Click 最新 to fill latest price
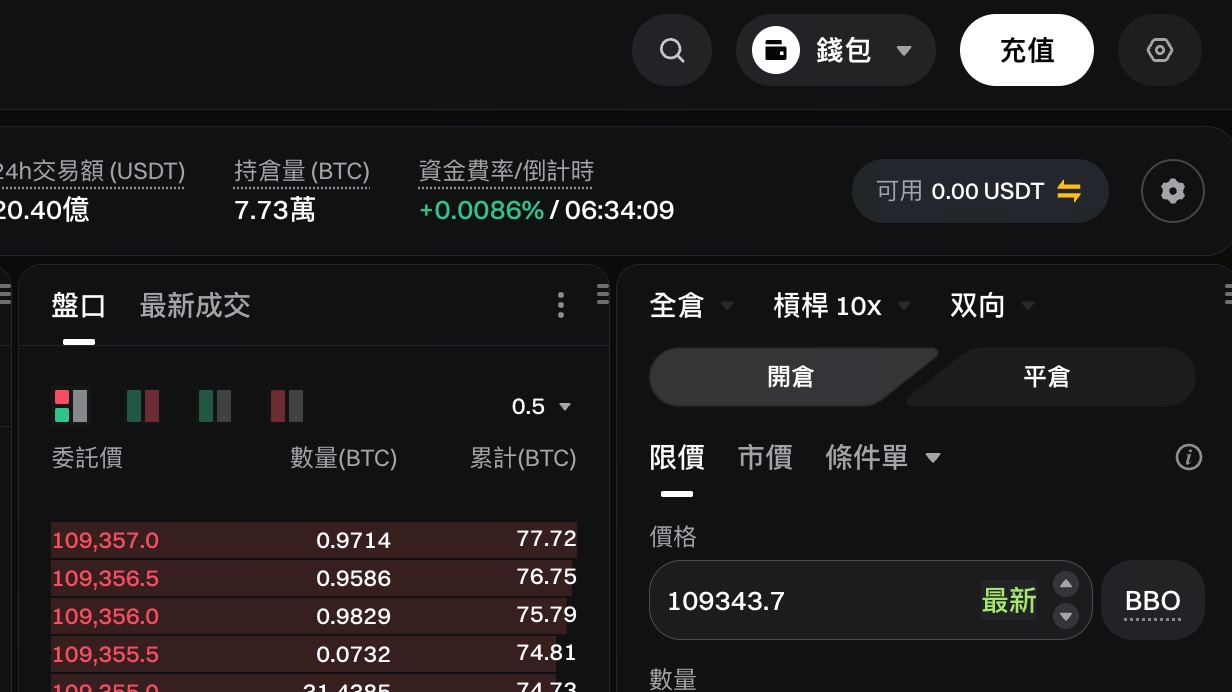1232x692 pixels. (x=1008, y=601)
